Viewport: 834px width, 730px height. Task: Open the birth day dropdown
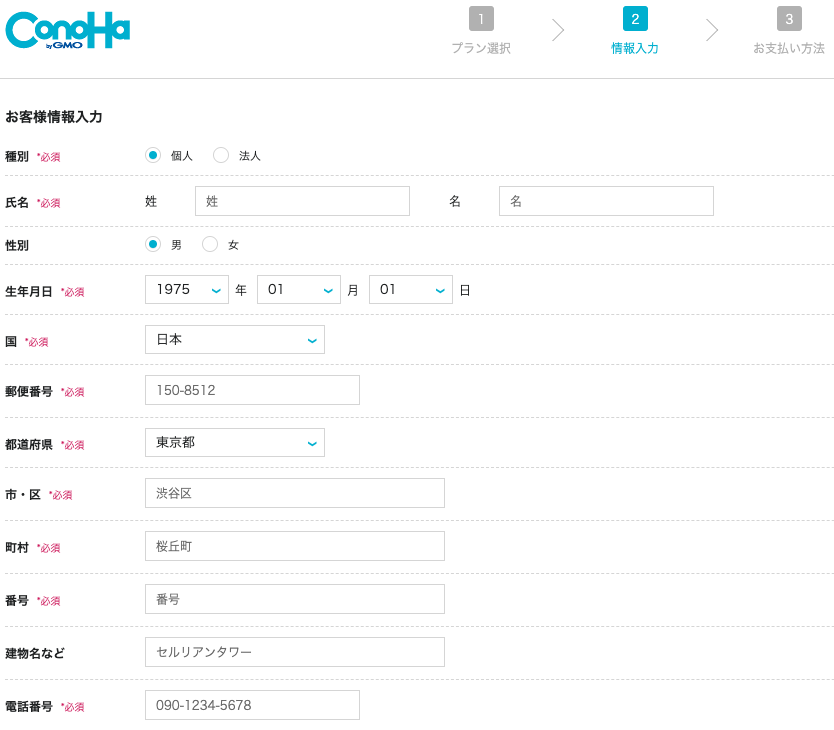(411, 290)
